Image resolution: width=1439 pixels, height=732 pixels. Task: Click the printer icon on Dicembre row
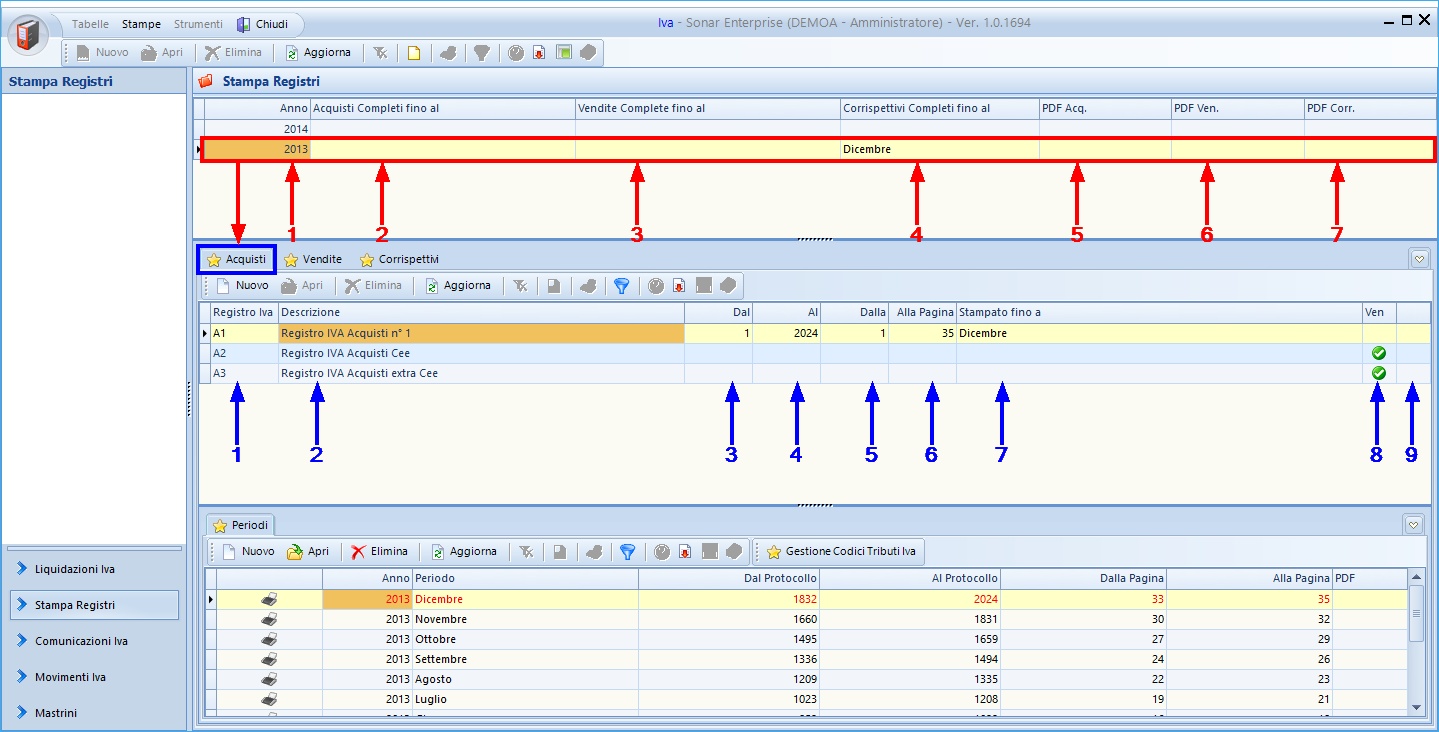pos(269,599)
